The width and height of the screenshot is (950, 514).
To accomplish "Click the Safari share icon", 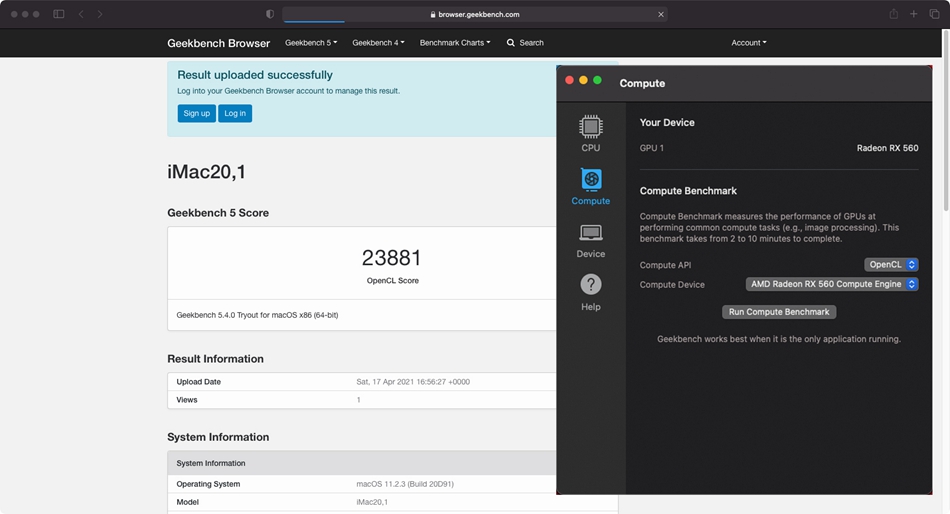I will [893, 14].
